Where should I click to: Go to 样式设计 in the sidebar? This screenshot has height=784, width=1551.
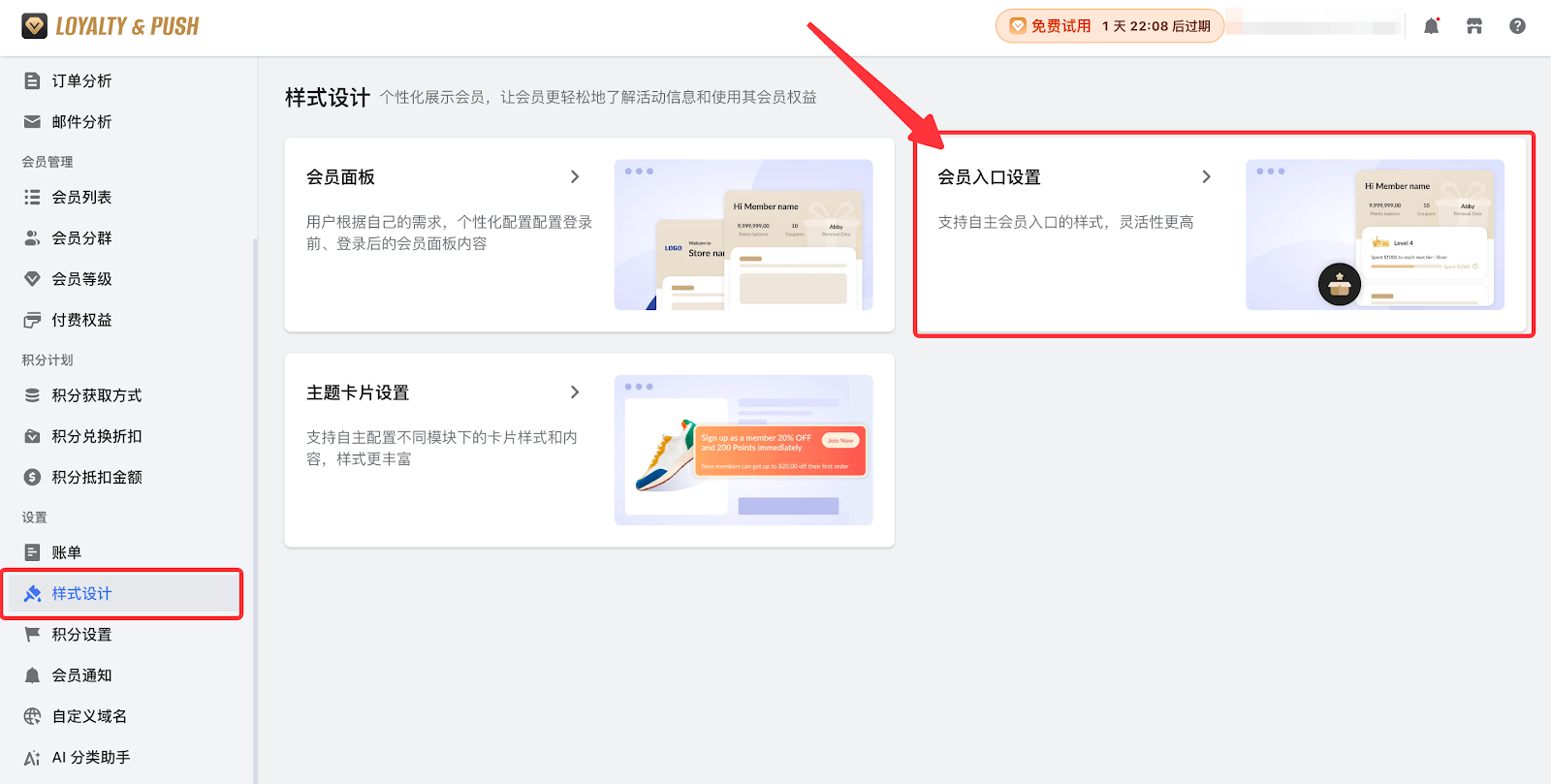[x=81, y=593]
